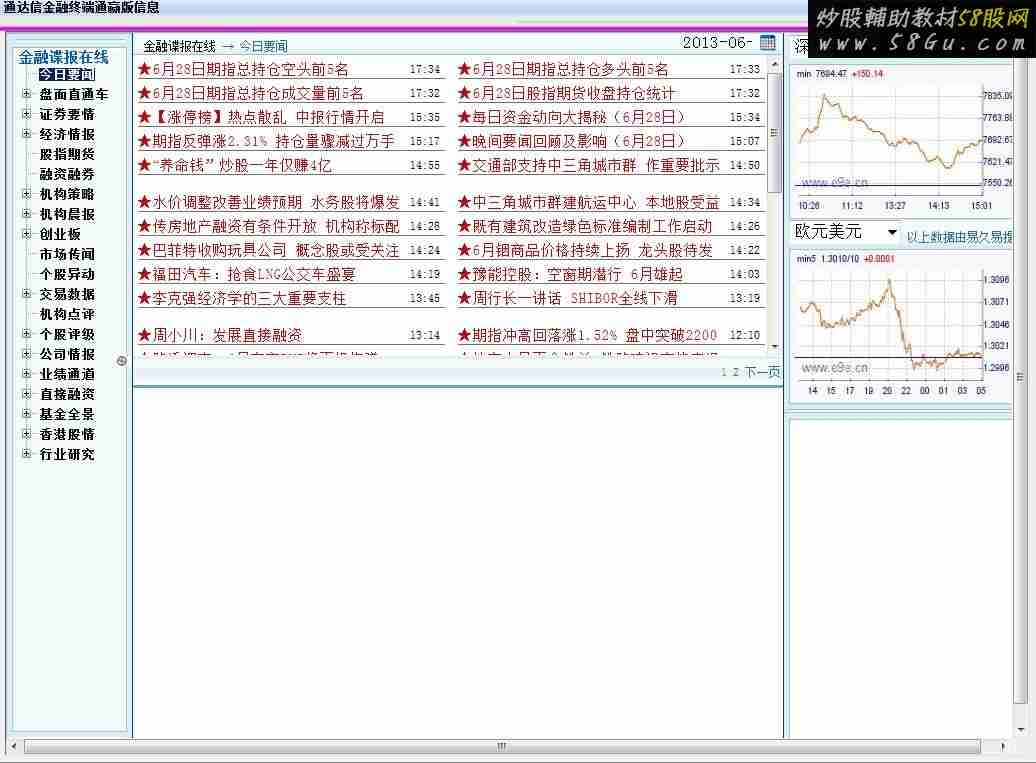Click the 今日要闻 breadcrumb link
Screen dimensions: 1036x763
click(x=263, y=46)
